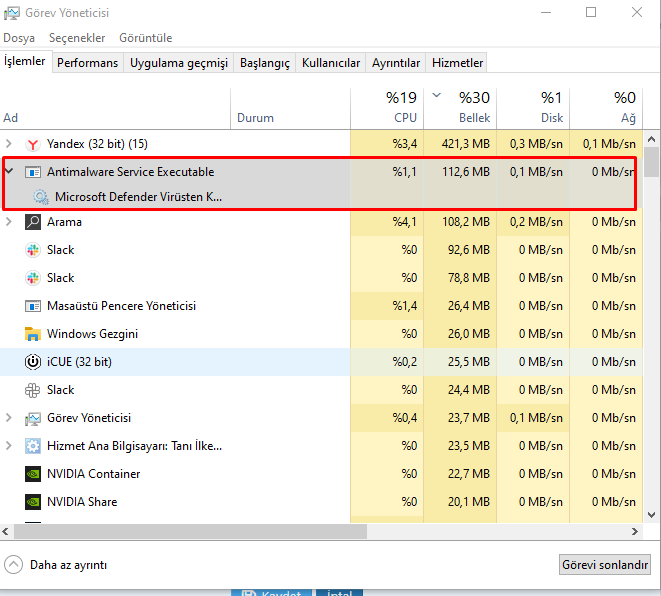Click the 112,6 MB memory value
Image resolution: width=661 pixels, height=596 pixels.
point(466,172)
